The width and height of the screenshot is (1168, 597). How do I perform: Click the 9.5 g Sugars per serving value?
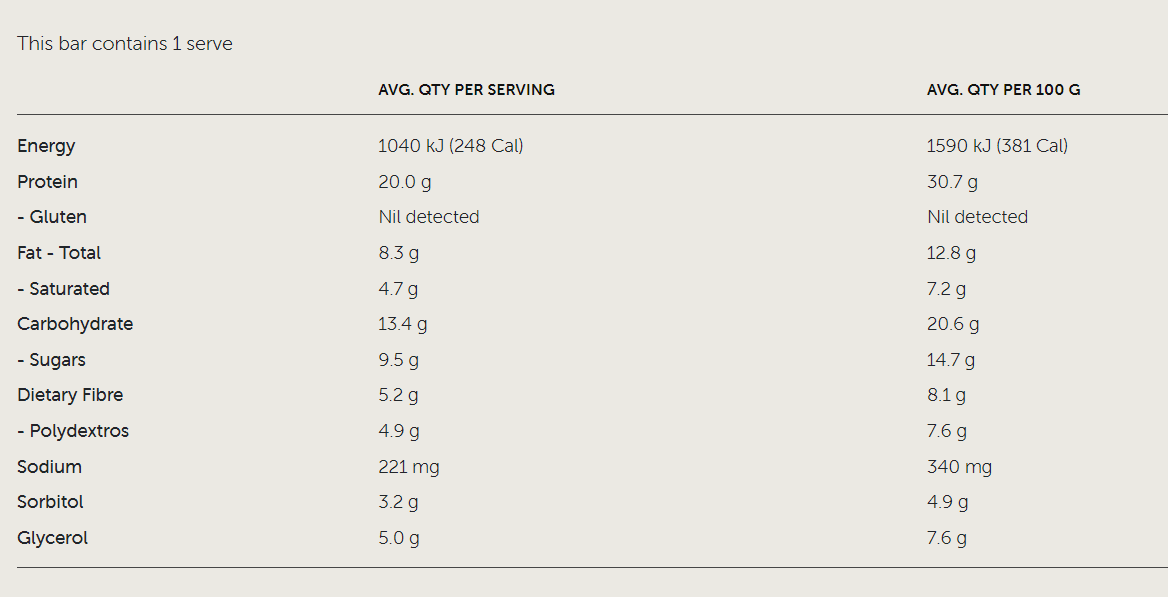coord(398,360)
